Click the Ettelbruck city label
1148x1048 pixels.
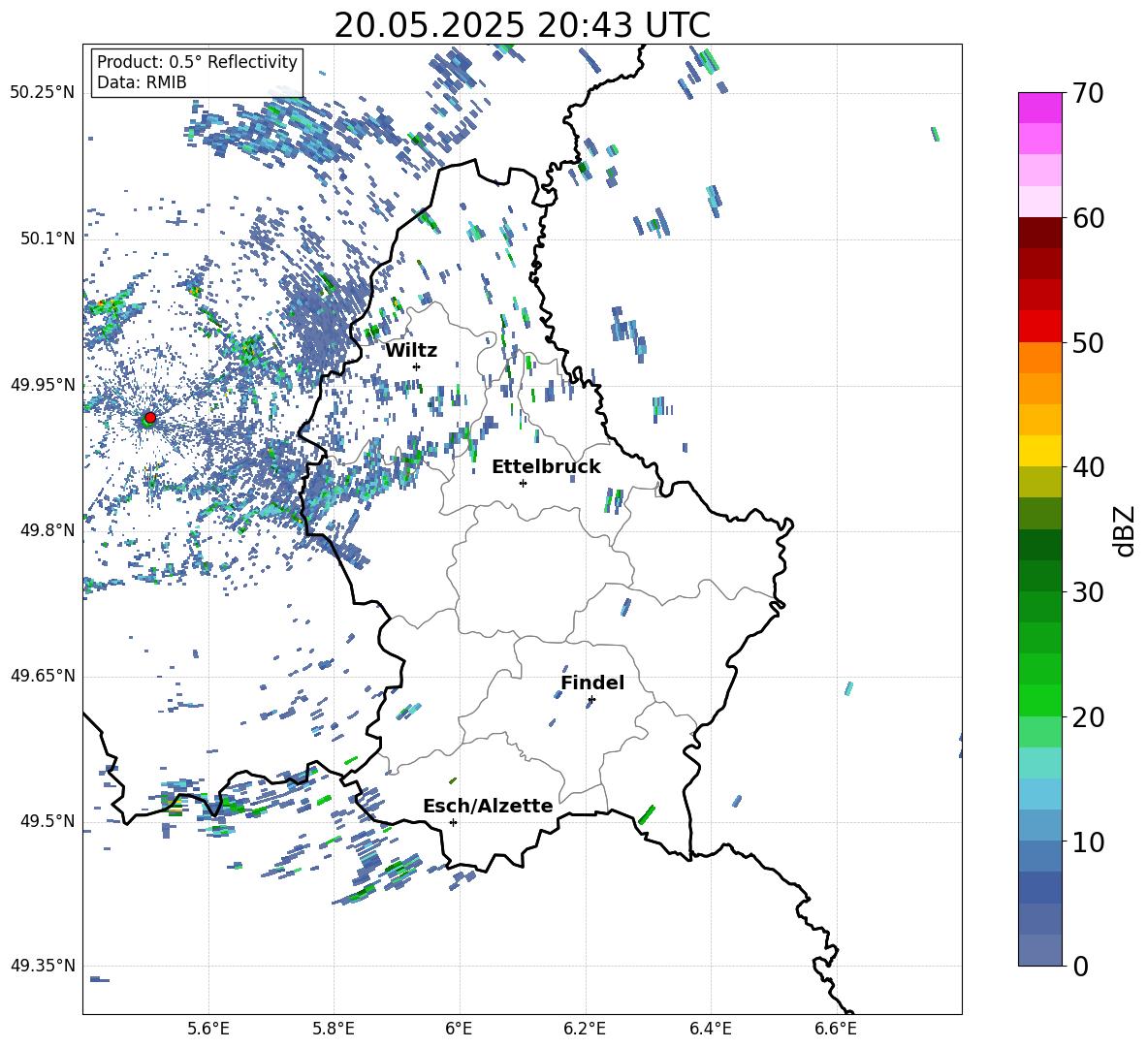click(546, 467)
